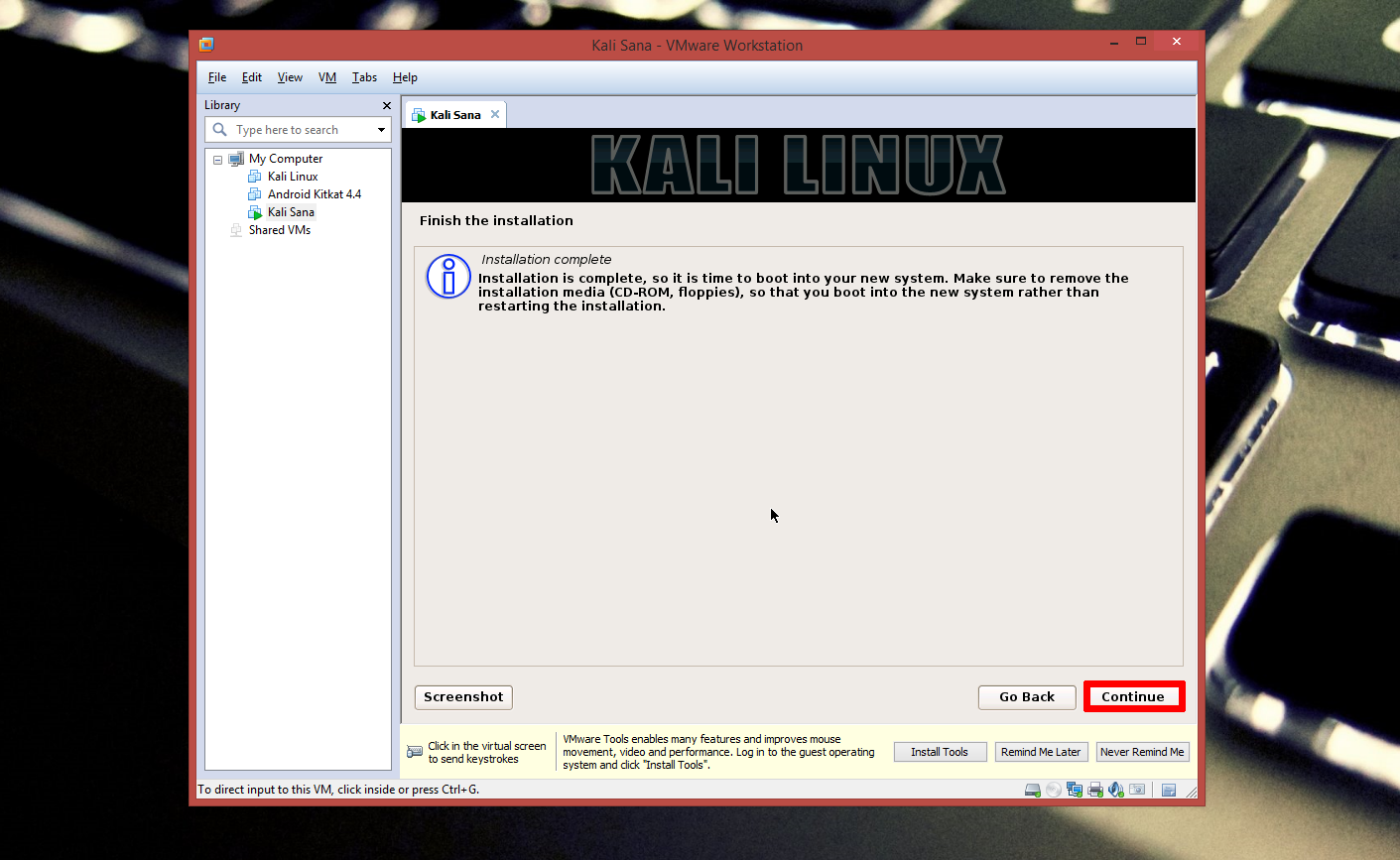Click the Finish the installation heading
1400x860 pixels.
coord(496,220)
